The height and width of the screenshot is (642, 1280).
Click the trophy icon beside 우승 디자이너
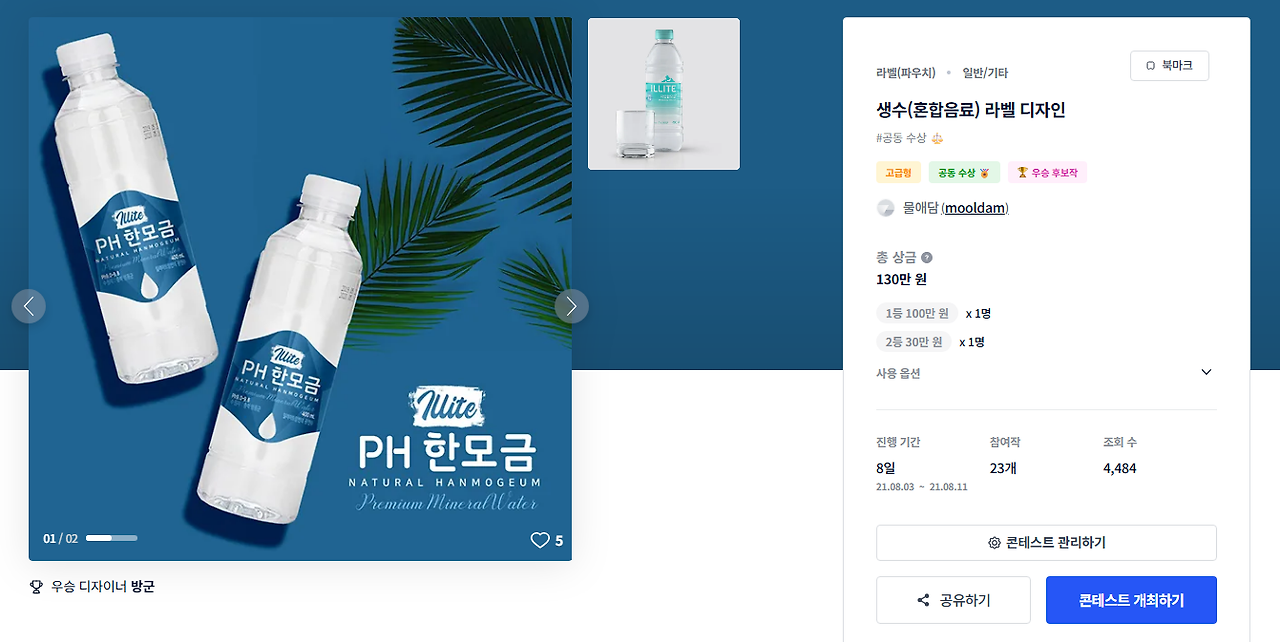(x=36, y=586)
